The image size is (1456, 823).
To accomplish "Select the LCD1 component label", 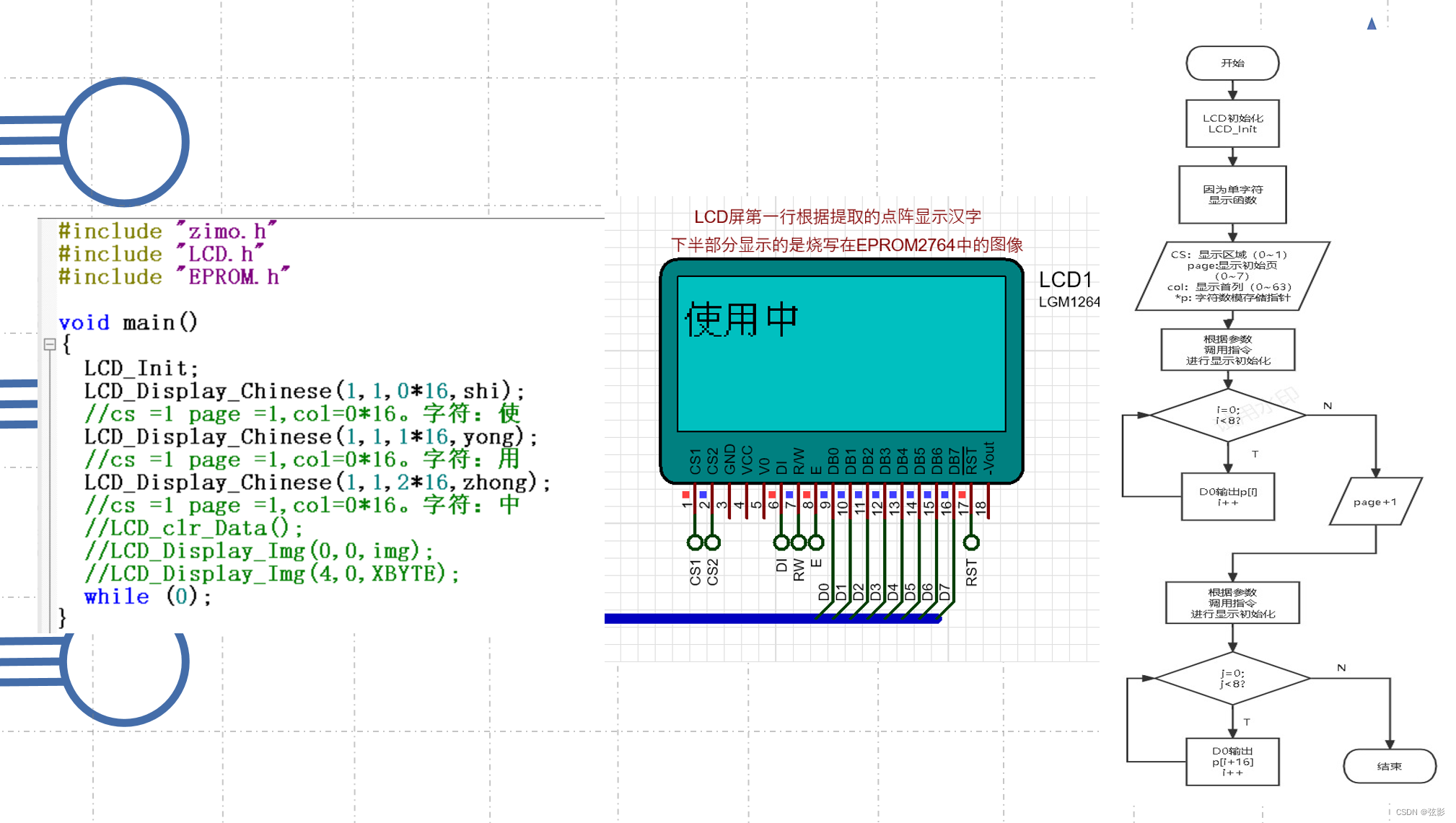I will pos(1066,280).
